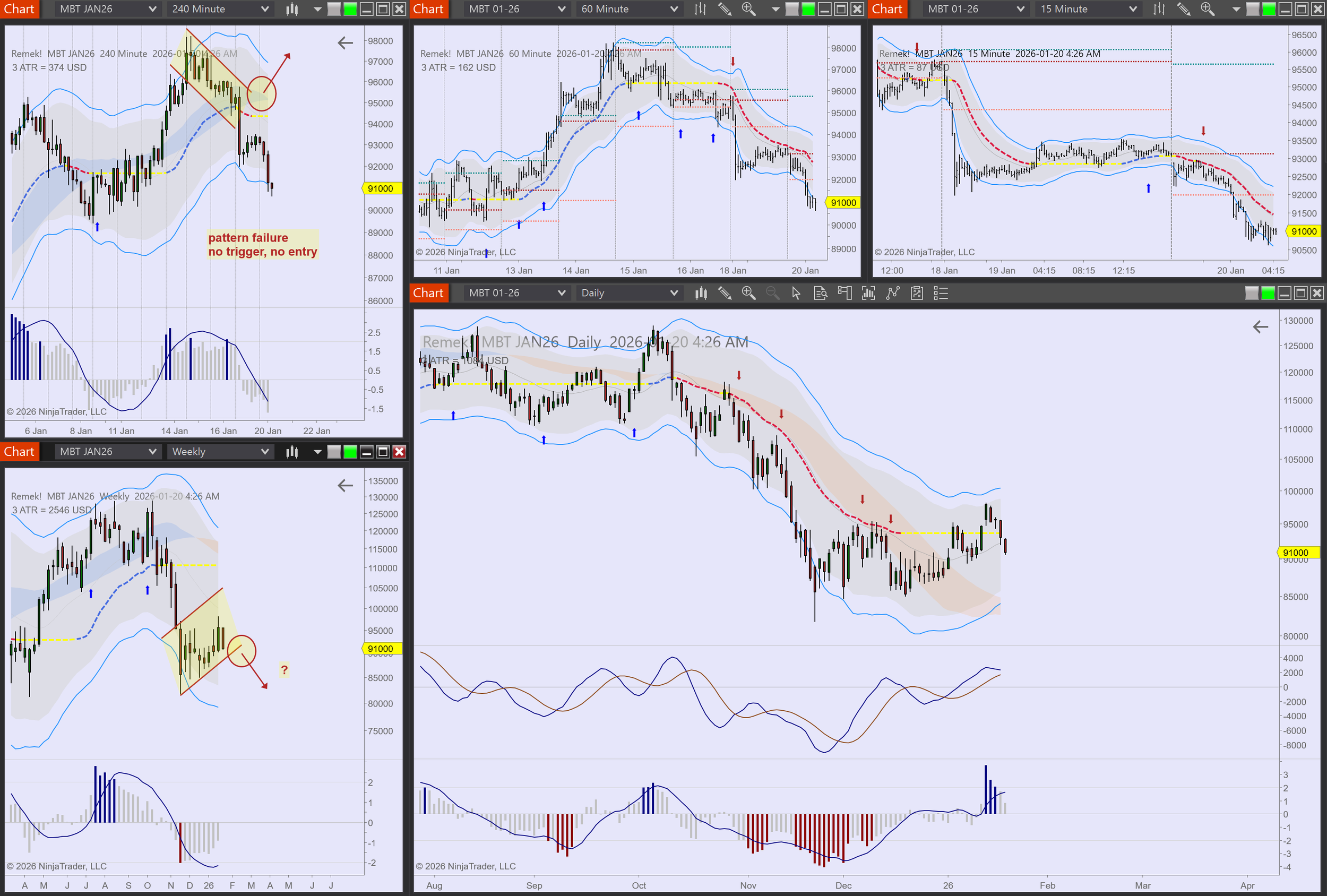This screenshot has width=1327, height=896.
Task: Open chart style icon on the 60 Minute chart
Action: (x=700, y=8)
